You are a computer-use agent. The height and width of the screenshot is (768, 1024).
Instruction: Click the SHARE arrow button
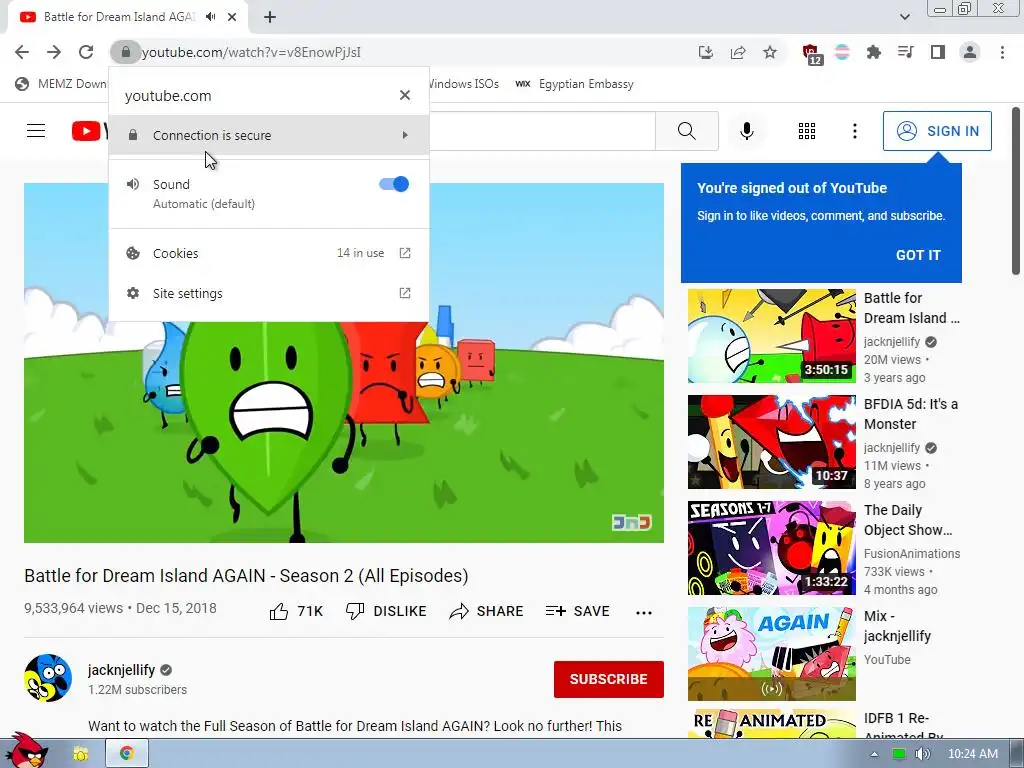[487, 611]
